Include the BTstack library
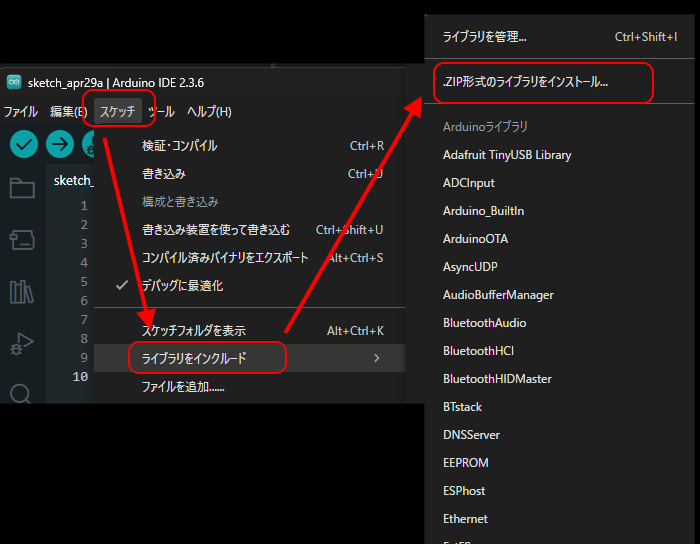This screenshot has height=544, width=700. [560, 407]
